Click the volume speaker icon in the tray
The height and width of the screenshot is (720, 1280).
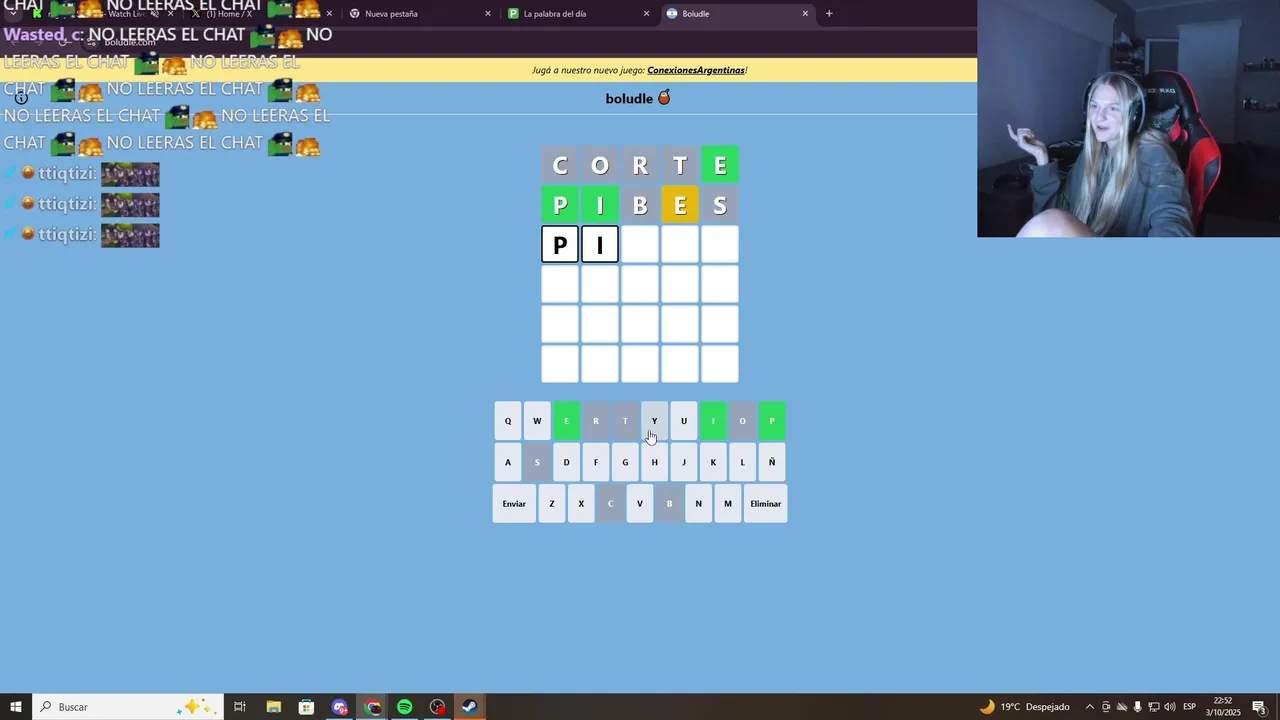1170,707
